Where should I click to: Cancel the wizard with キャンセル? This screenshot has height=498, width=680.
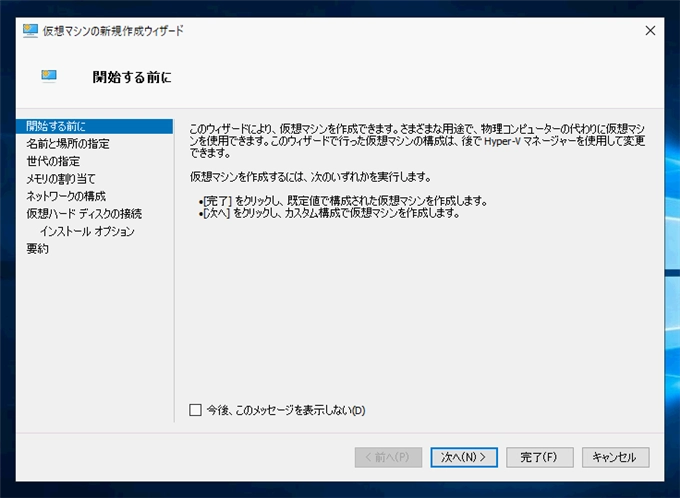pyautogui.click(x=615, y=457)
